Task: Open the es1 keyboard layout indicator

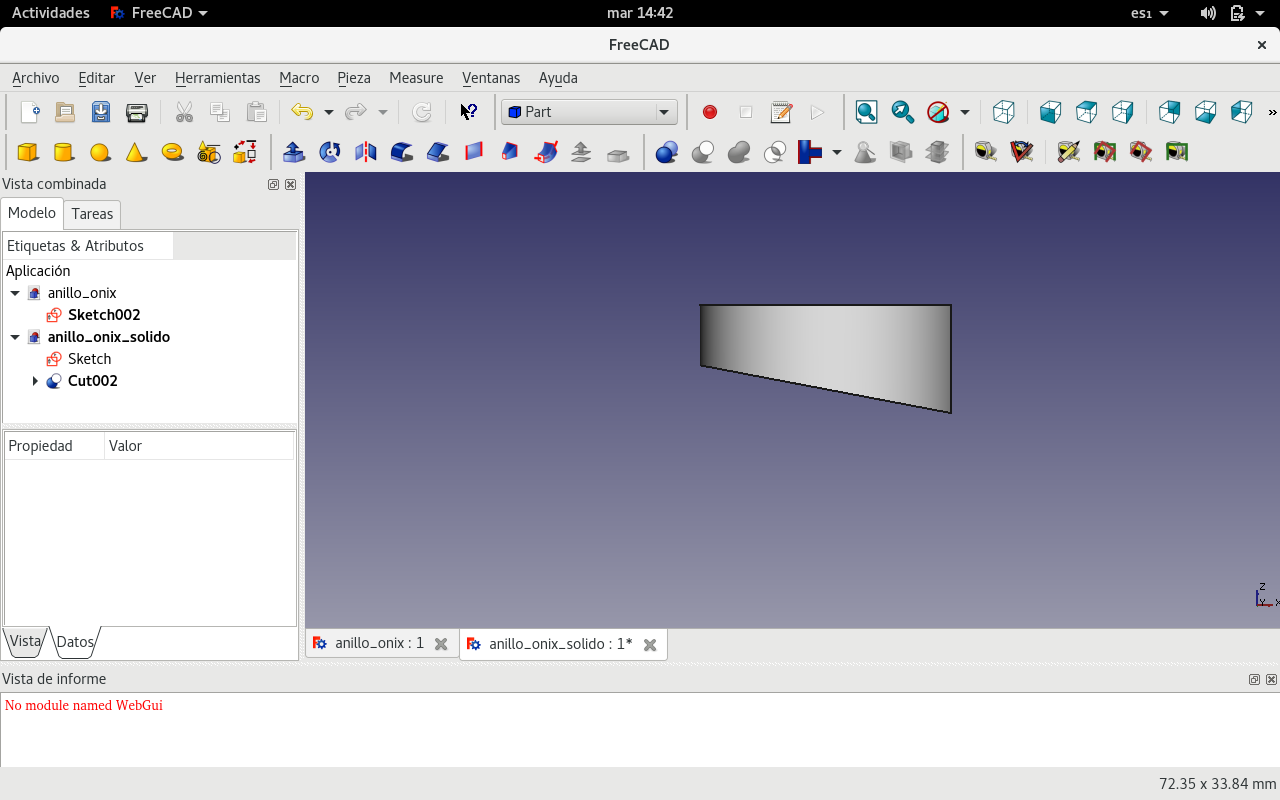Action: (x=1149, y=13)
